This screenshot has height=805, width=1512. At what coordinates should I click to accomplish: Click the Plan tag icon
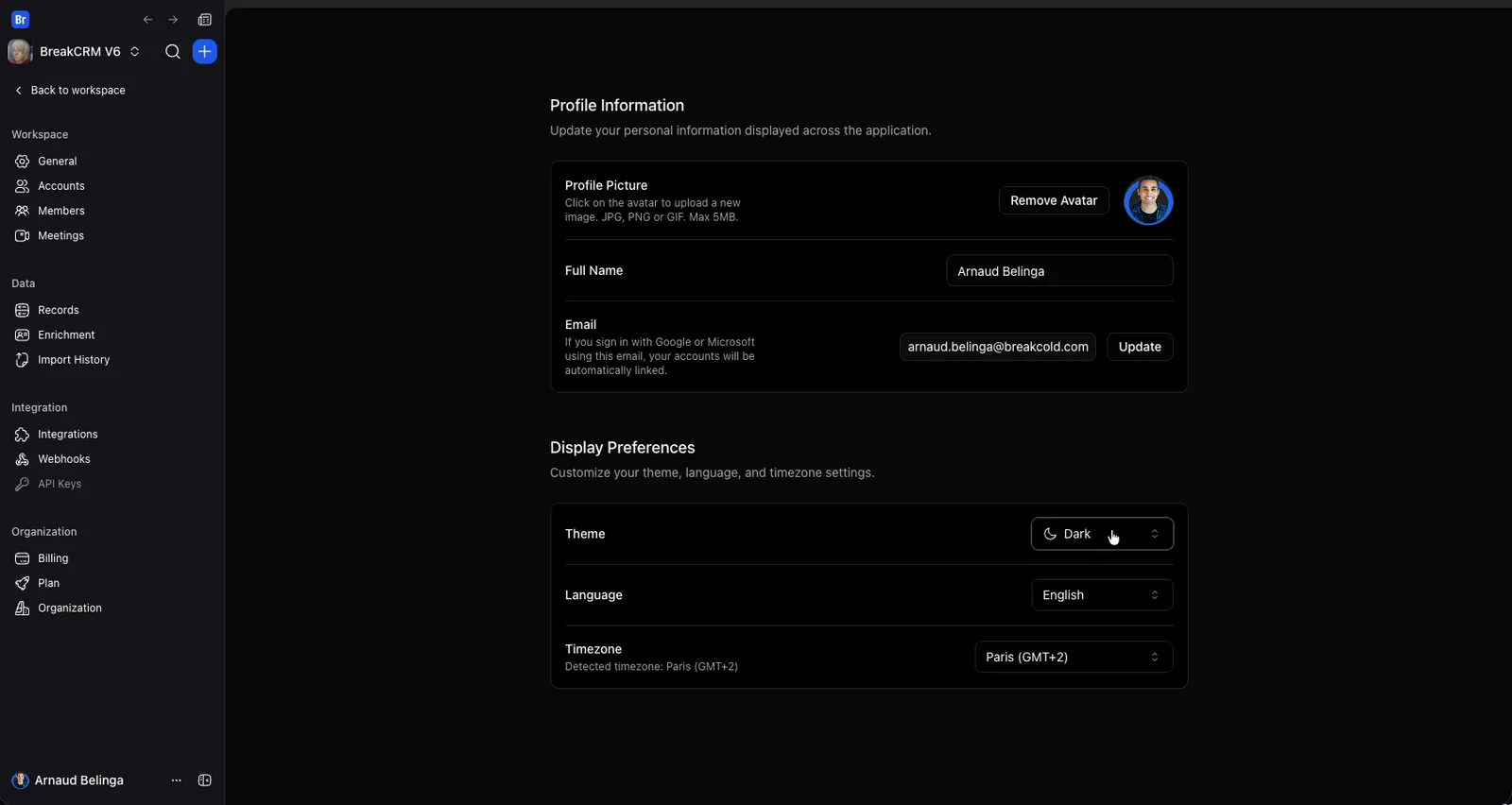pos(22,583)
